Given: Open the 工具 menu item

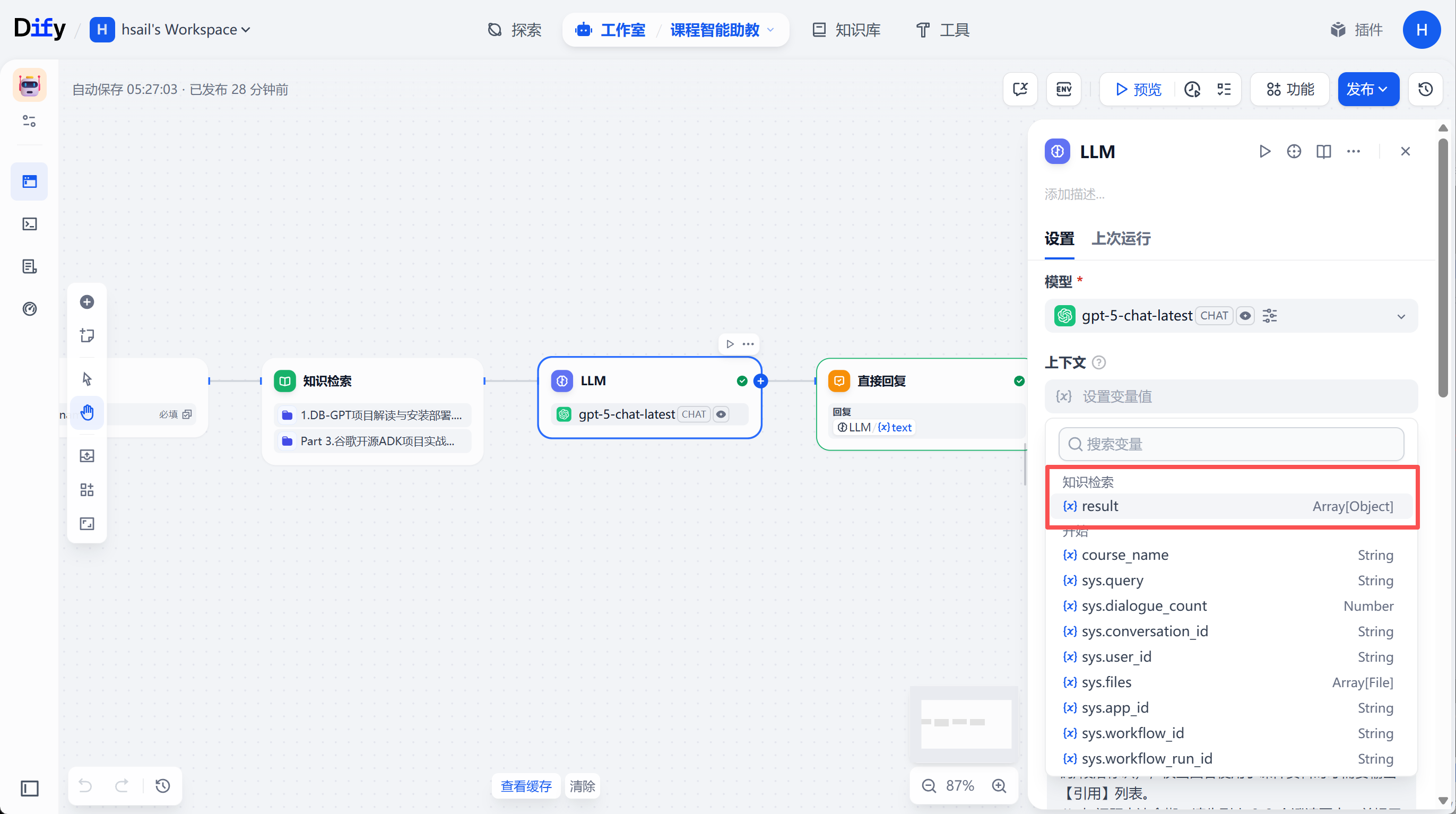Looking at the screenshot, I should (943, 29).
